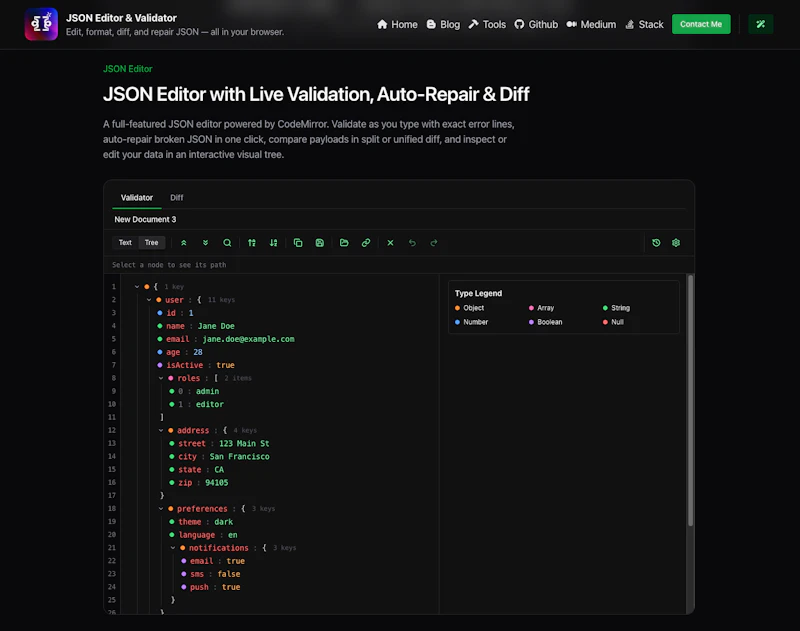The image size is (800, 631).
Task: Click the New Document 3 title
Action: pos(145,219)
